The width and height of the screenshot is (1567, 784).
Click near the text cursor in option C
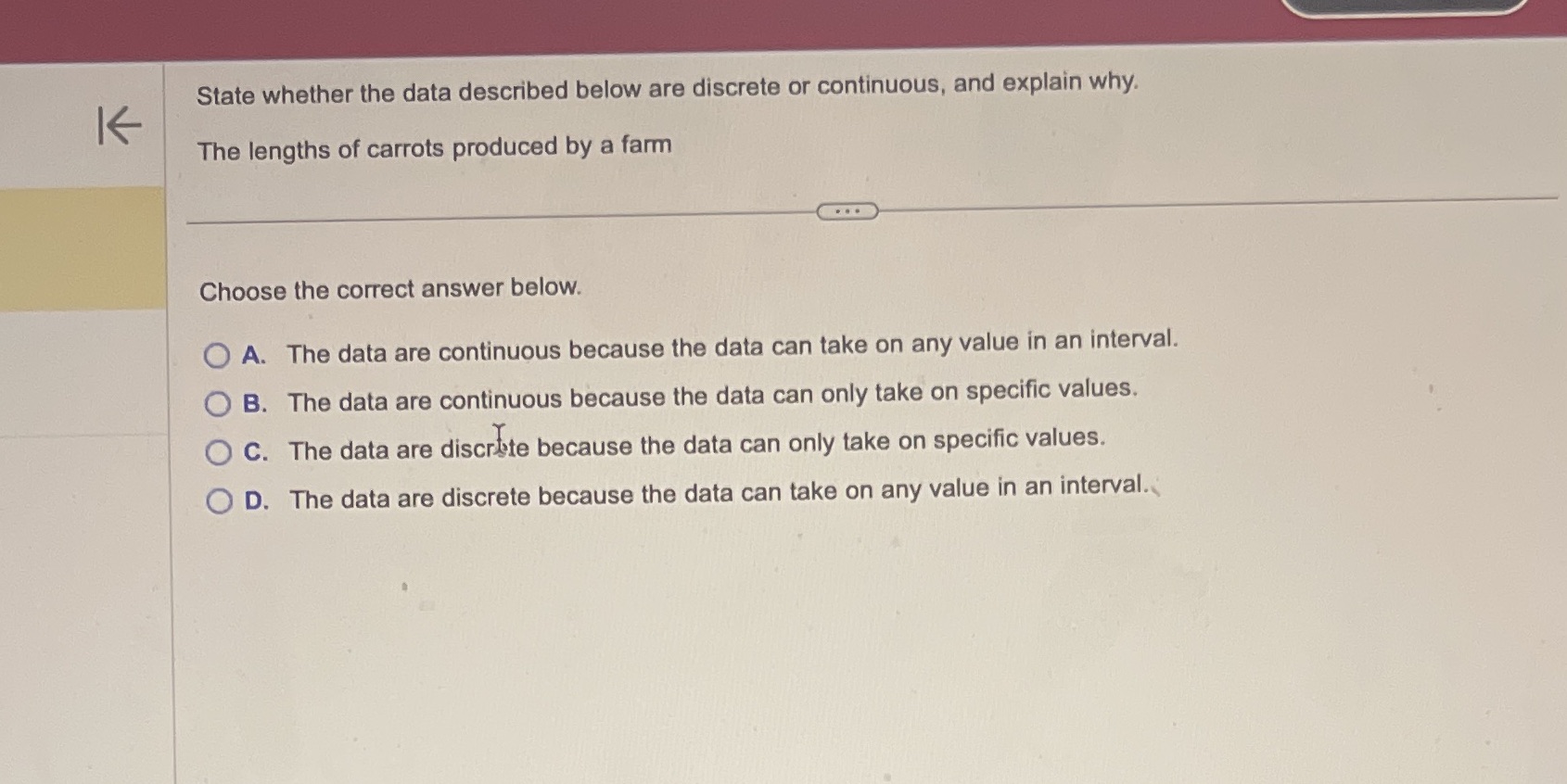click(x=500, y=436)
